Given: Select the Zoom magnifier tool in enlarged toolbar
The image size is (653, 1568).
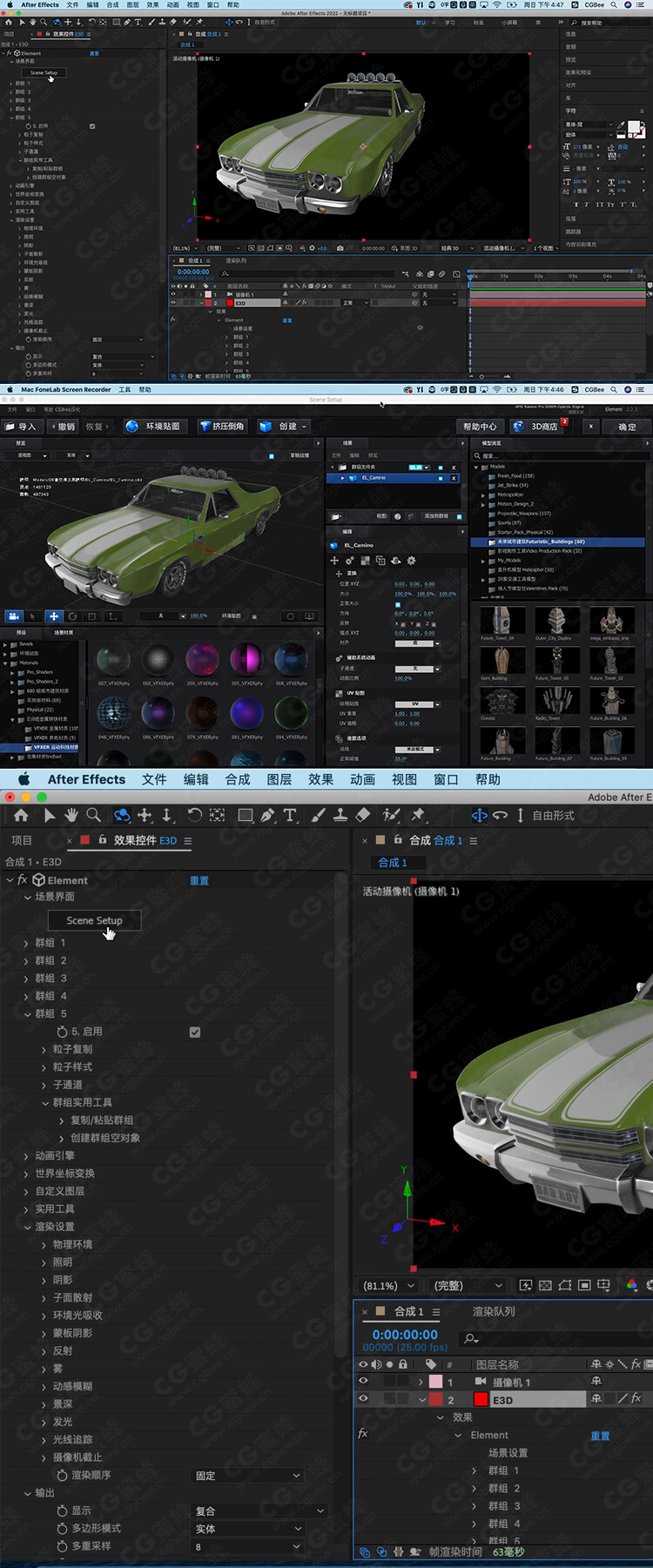Looking at the screenshot, I should tap(93, 815).
